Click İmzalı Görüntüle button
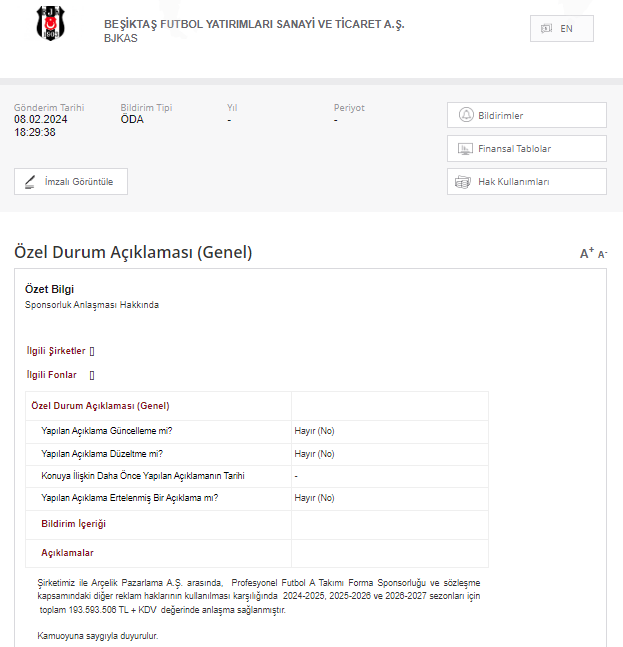This screenshot has height=647, width=623. point(71,182)
